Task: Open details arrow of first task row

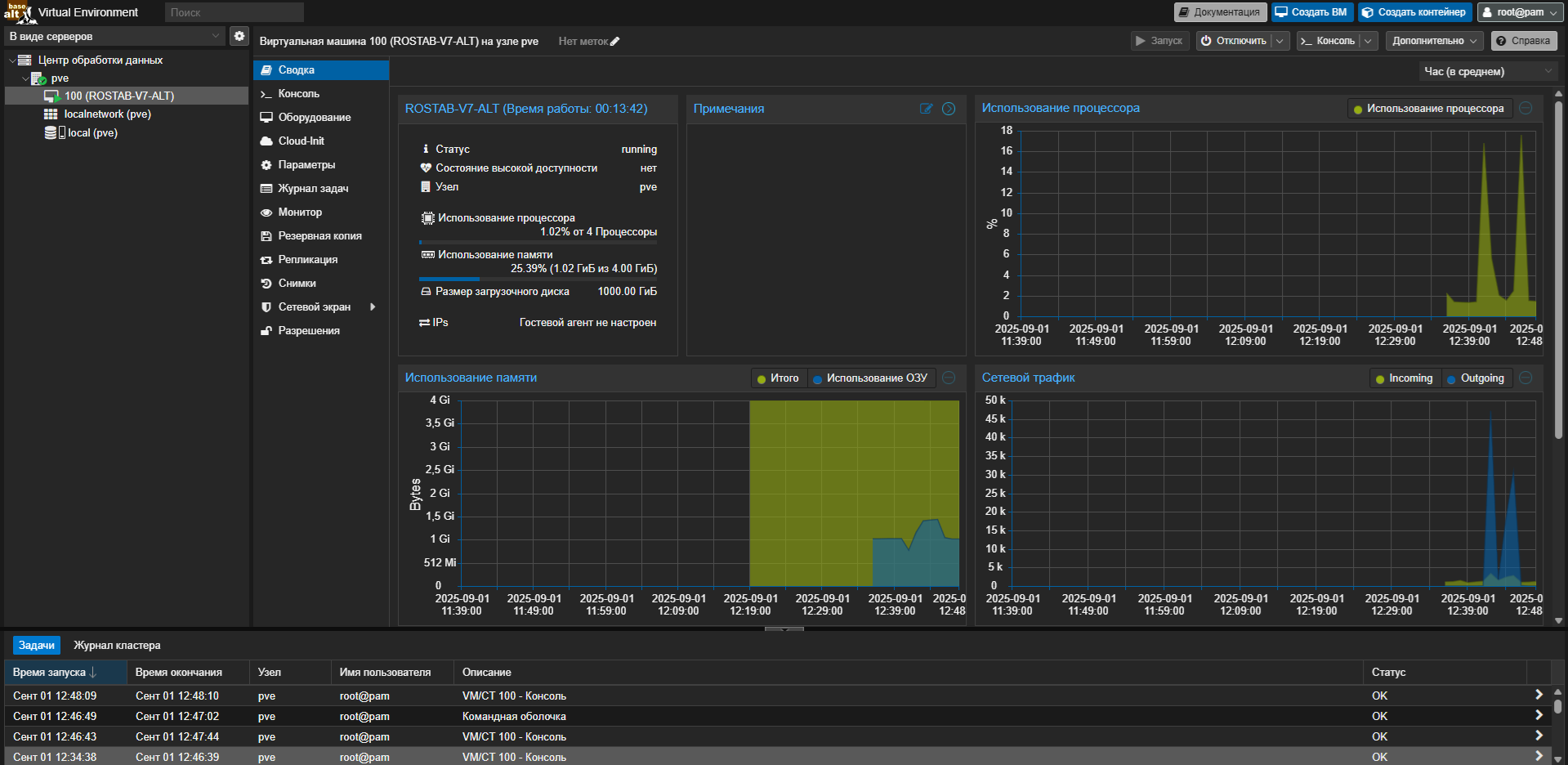Action: pos(1539,695)
